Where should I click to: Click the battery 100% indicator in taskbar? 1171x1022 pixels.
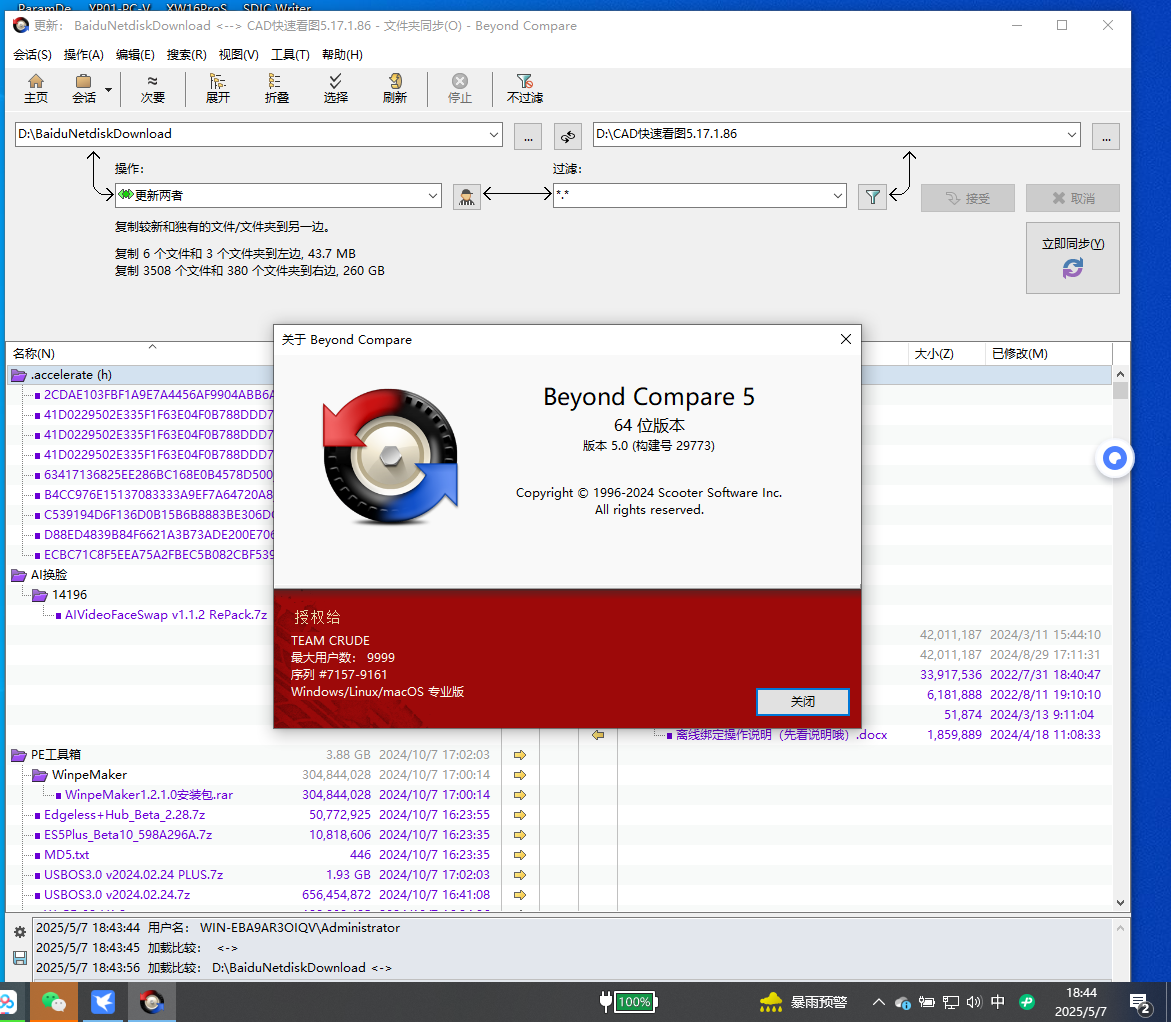tap(628, 1002)
